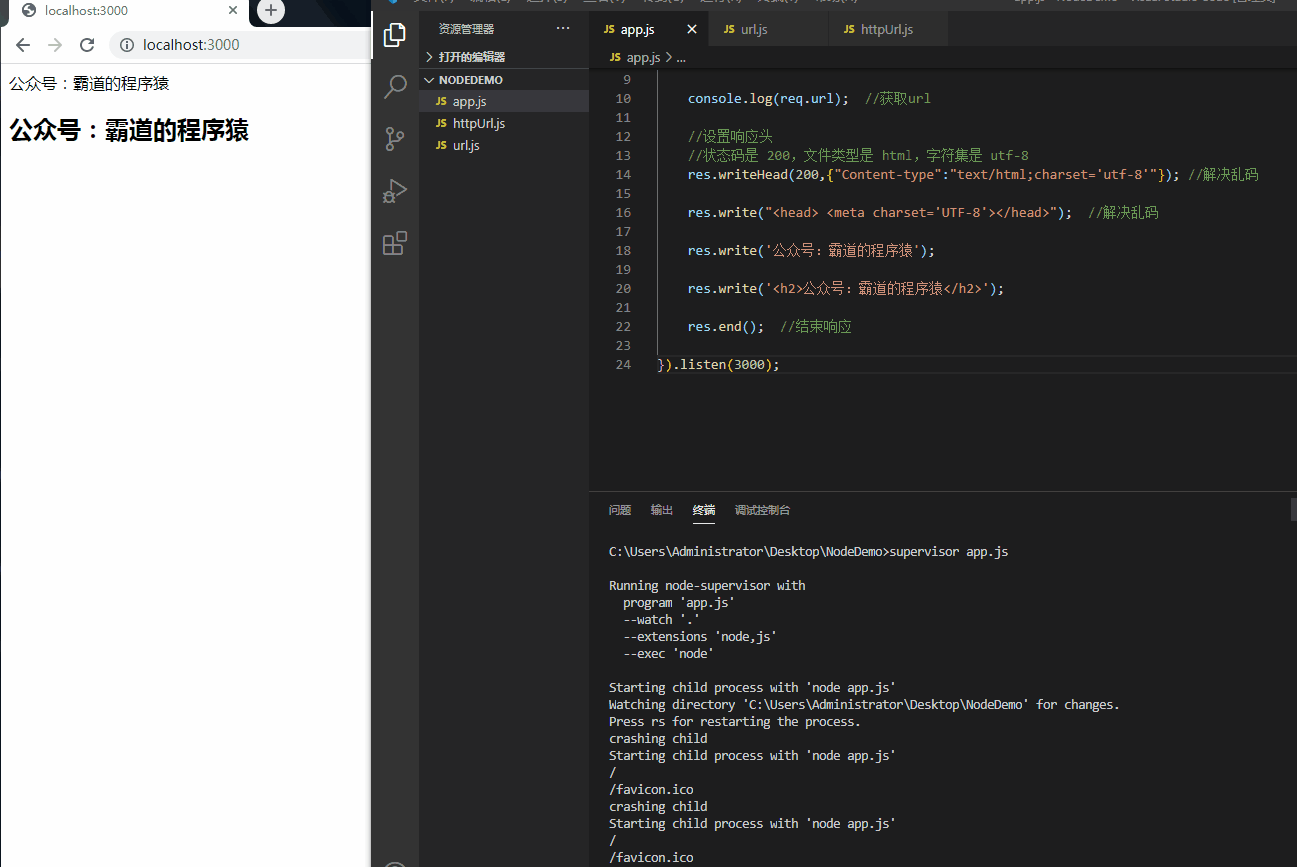Click the first /favicon.ico terminal line
The height and width of the screenshot is (867, 1297).
pyautogui.click(x=651, y=789)
